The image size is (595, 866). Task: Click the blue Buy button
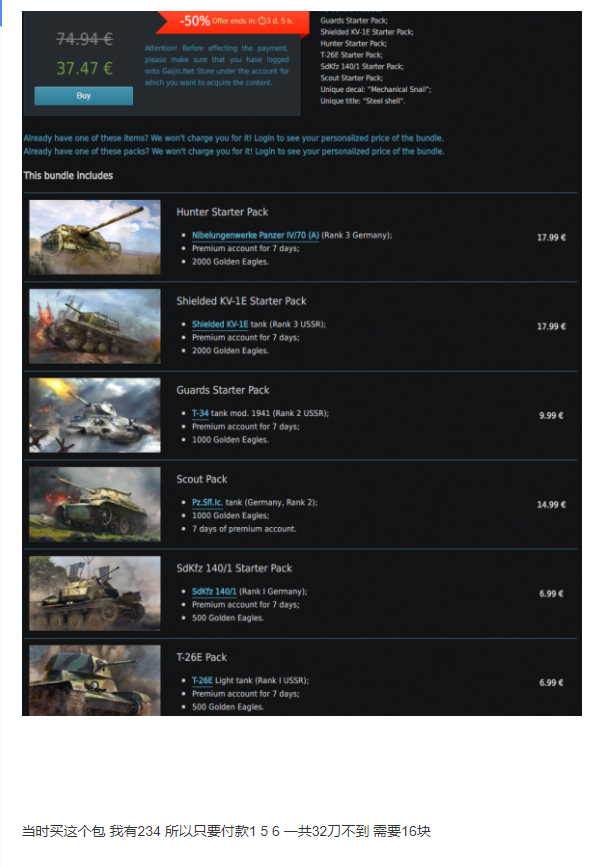point(83,96)
